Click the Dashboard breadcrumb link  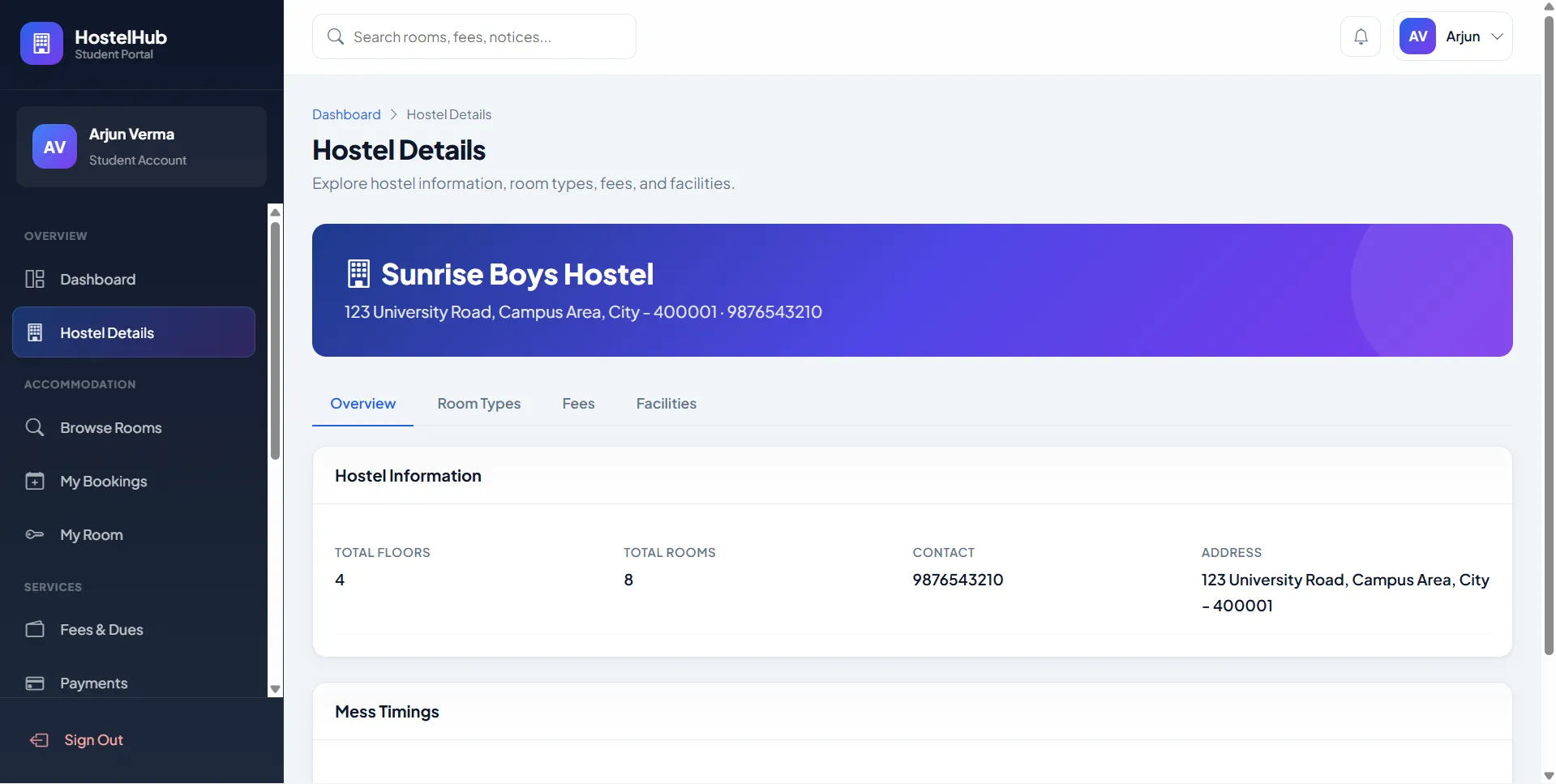pos(346,114)
